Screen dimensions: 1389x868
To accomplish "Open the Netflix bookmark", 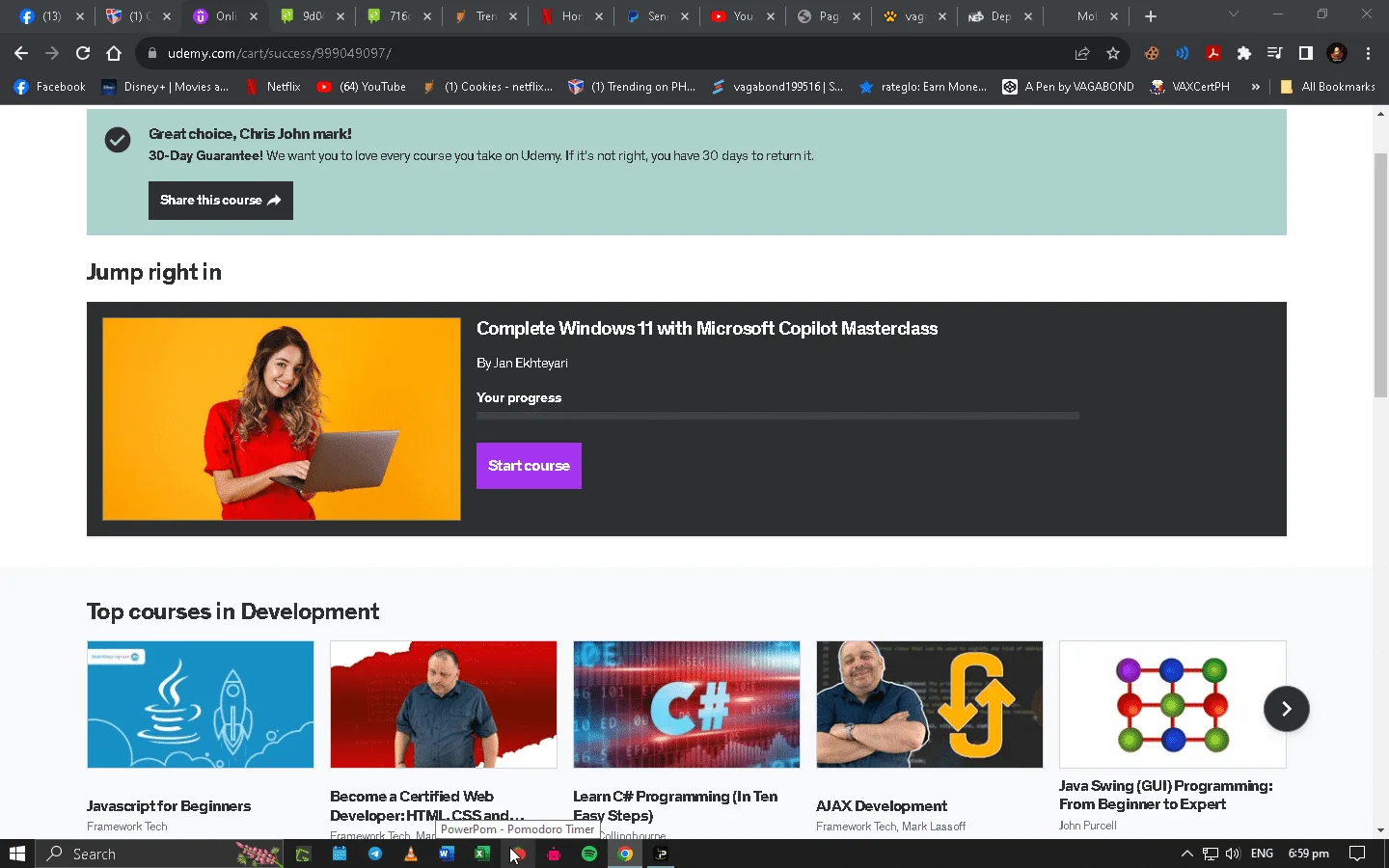I will [273, 87].
